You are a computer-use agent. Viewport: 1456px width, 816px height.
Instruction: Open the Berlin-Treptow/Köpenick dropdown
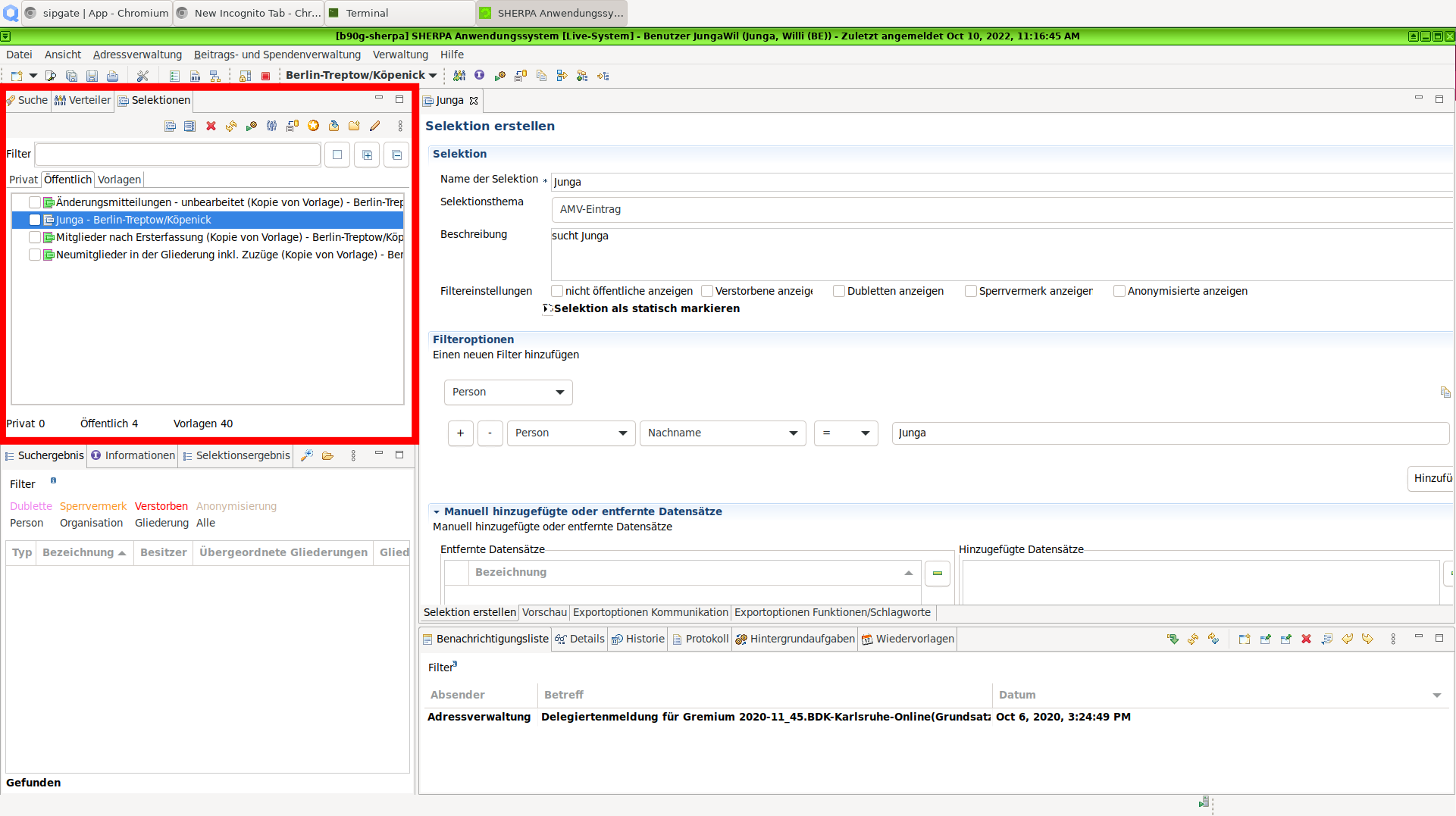point(361,75)
